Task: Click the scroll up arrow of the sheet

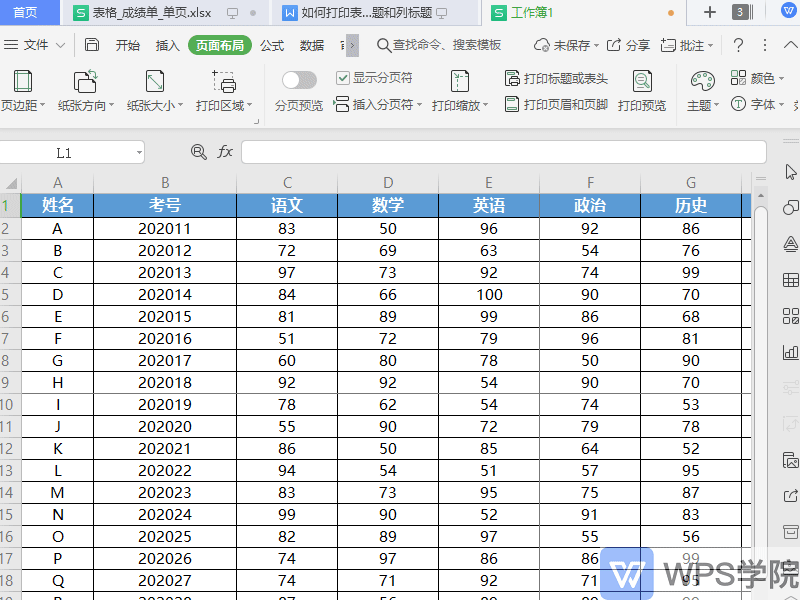Action: click(x=761, y=196)
